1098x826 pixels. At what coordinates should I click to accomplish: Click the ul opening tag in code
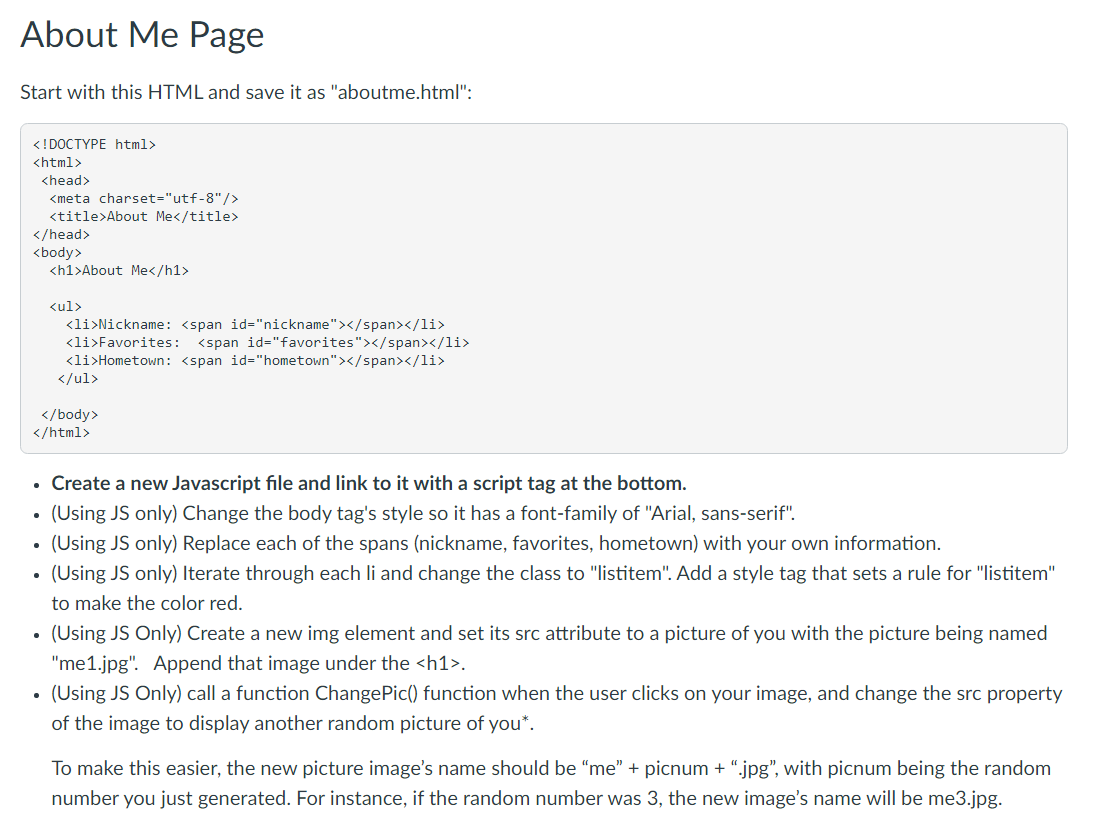click(62, 305)
